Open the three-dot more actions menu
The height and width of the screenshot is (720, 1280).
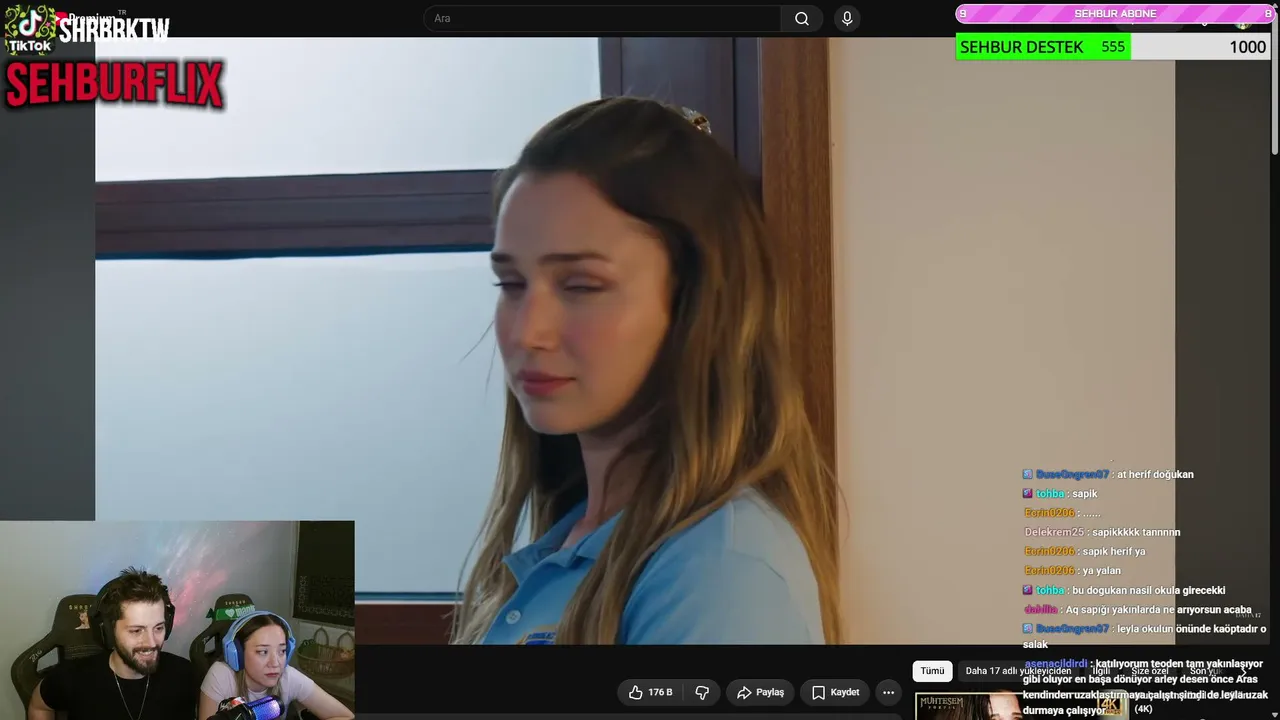pyautogui.click(x=888, y=692)
